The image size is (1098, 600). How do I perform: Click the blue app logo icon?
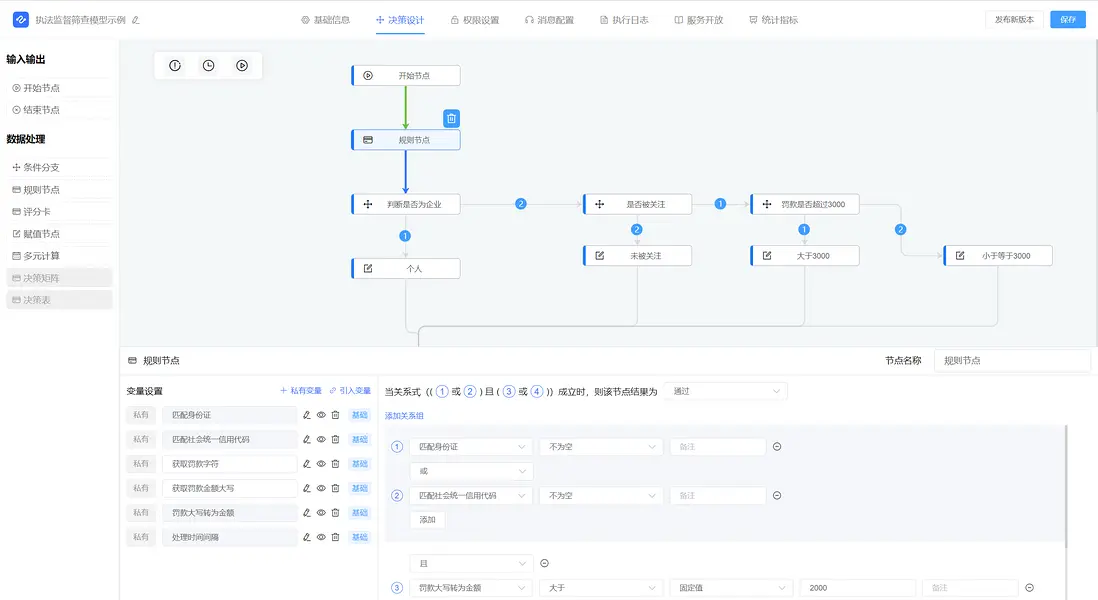coord(21,20)
